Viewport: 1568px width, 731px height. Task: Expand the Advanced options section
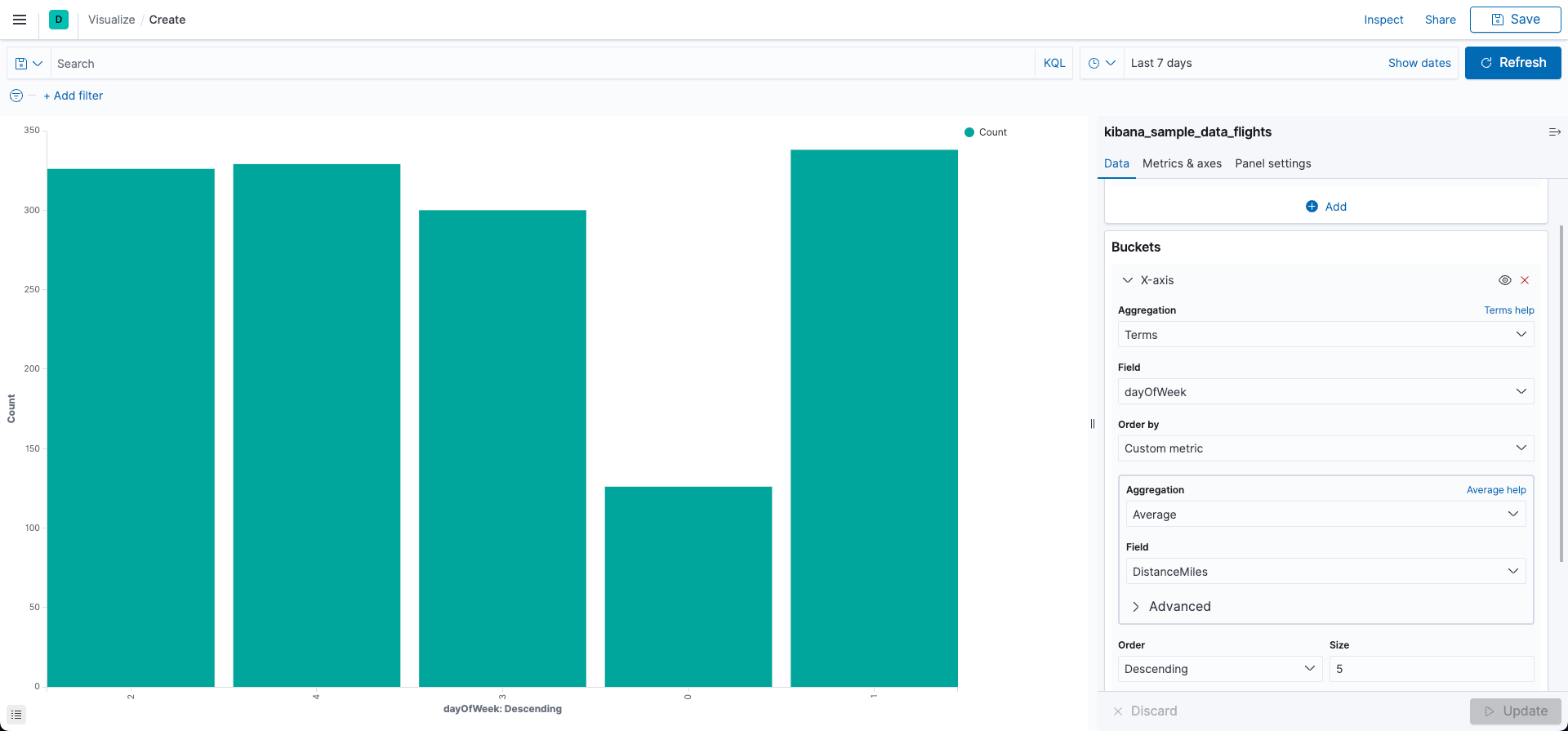[x=1172, y=606]
